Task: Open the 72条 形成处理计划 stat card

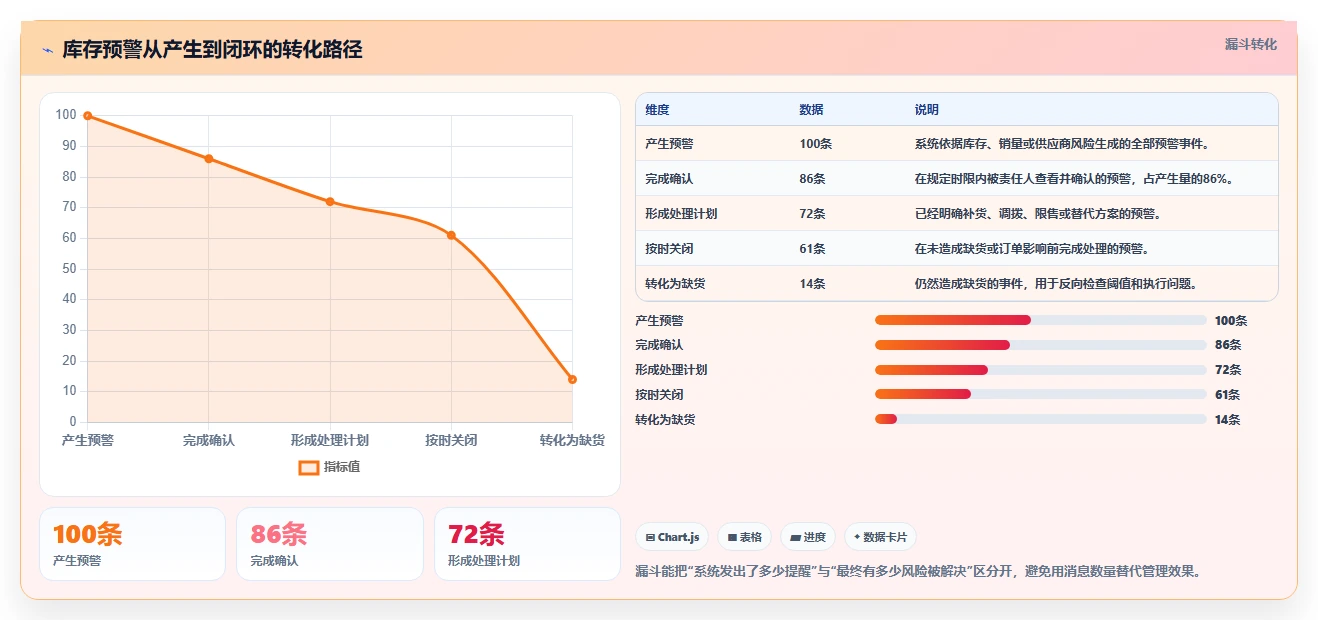Action: pos(527,544)
